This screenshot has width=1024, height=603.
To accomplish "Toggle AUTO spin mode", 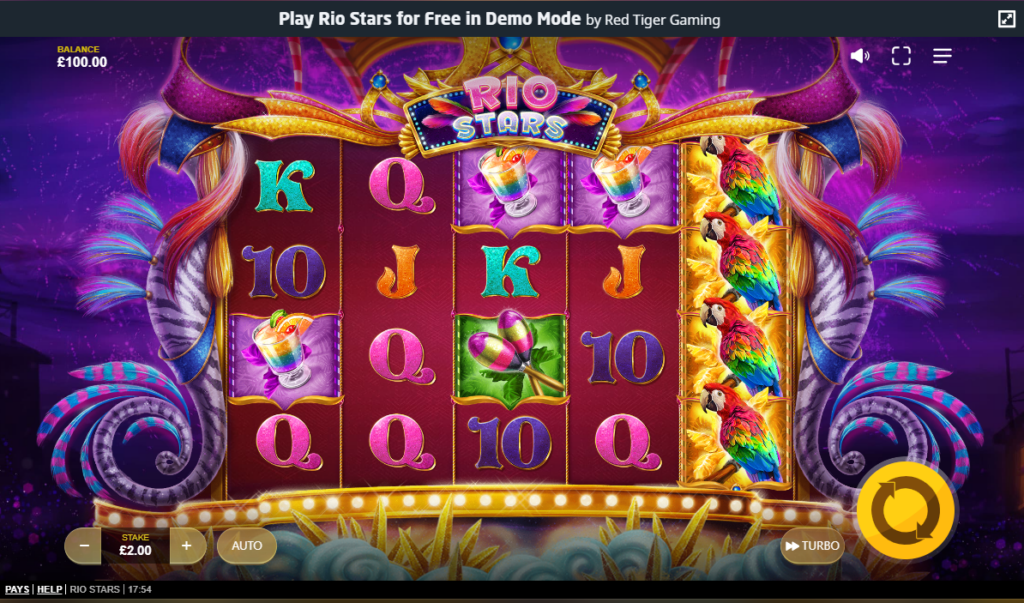I will point(247,546).
